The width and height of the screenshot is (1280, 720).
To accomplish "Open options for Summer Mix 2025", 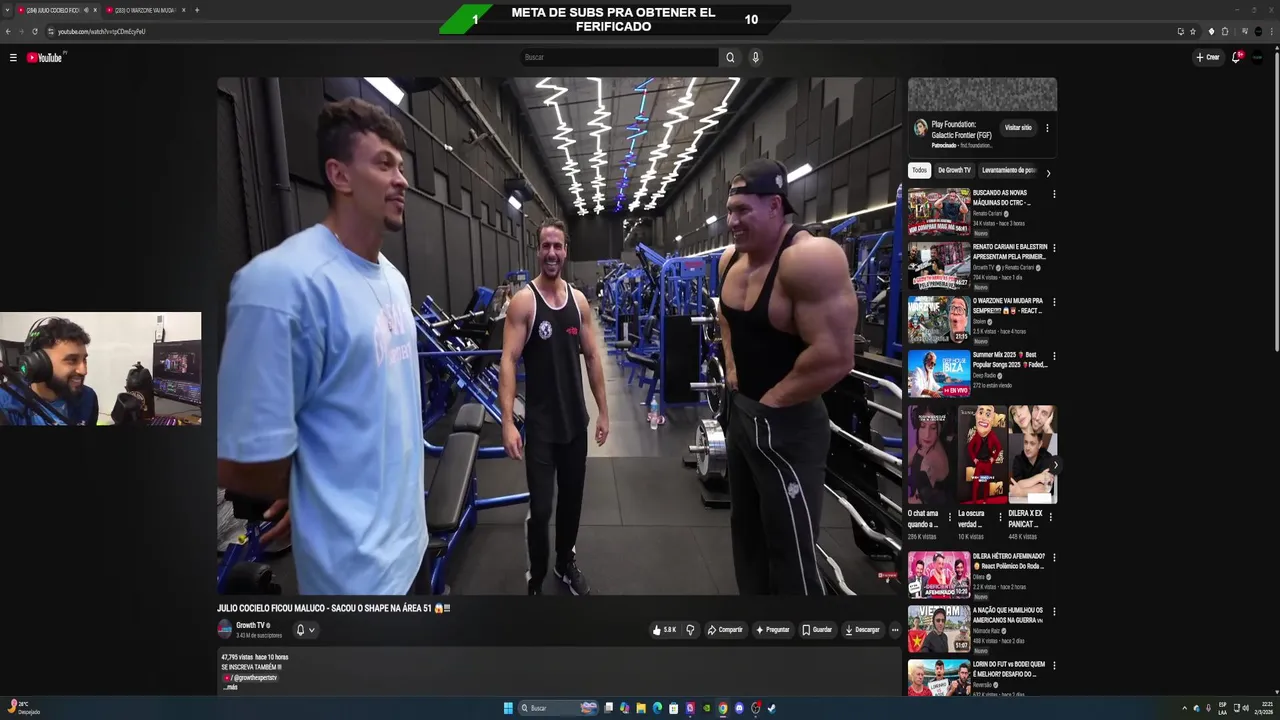I will tap(1054, 356).
